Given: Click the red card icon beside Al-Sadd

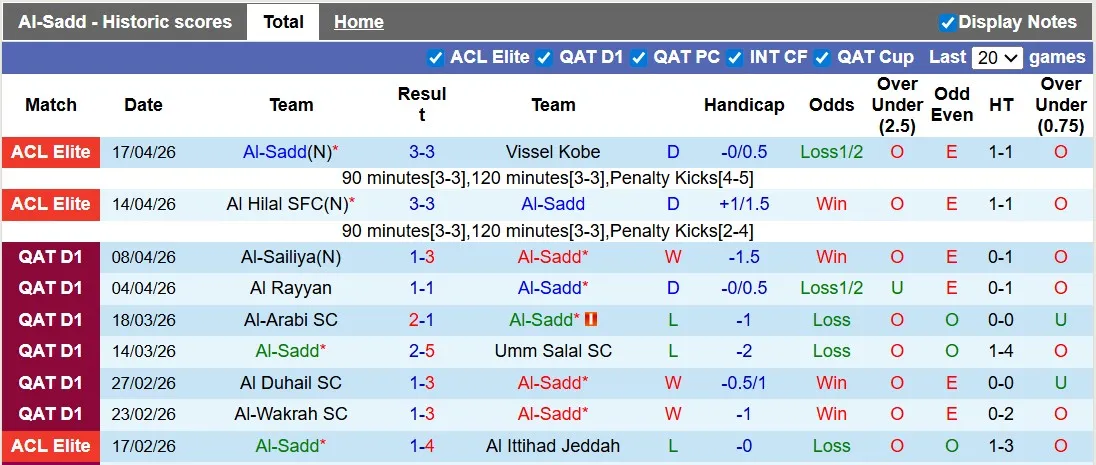Looking at the screenshot, I should coord(591,320).
